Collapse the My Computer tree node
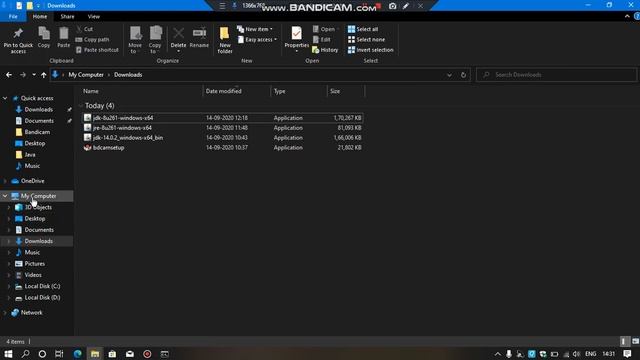Image resolution: width=640 pixels, height=360 pixels. [x=5, y=196]
